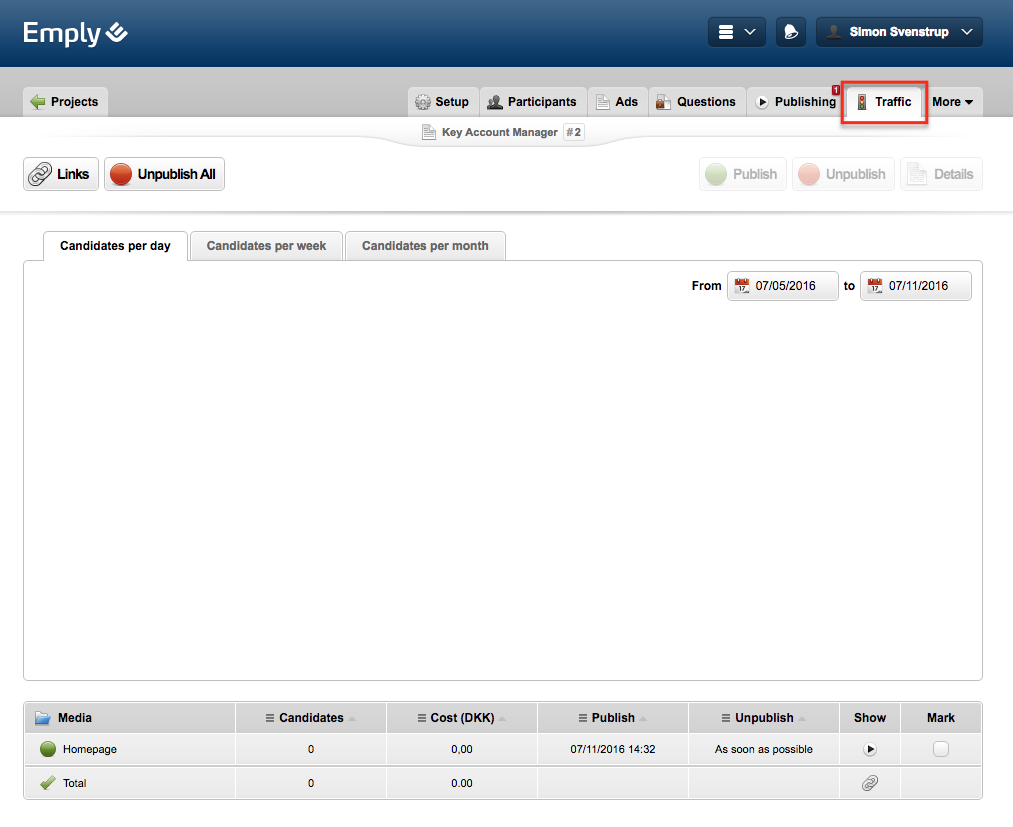Click the Links button
The height and width of the screenshot is (827, 1013).
point(61,174)
